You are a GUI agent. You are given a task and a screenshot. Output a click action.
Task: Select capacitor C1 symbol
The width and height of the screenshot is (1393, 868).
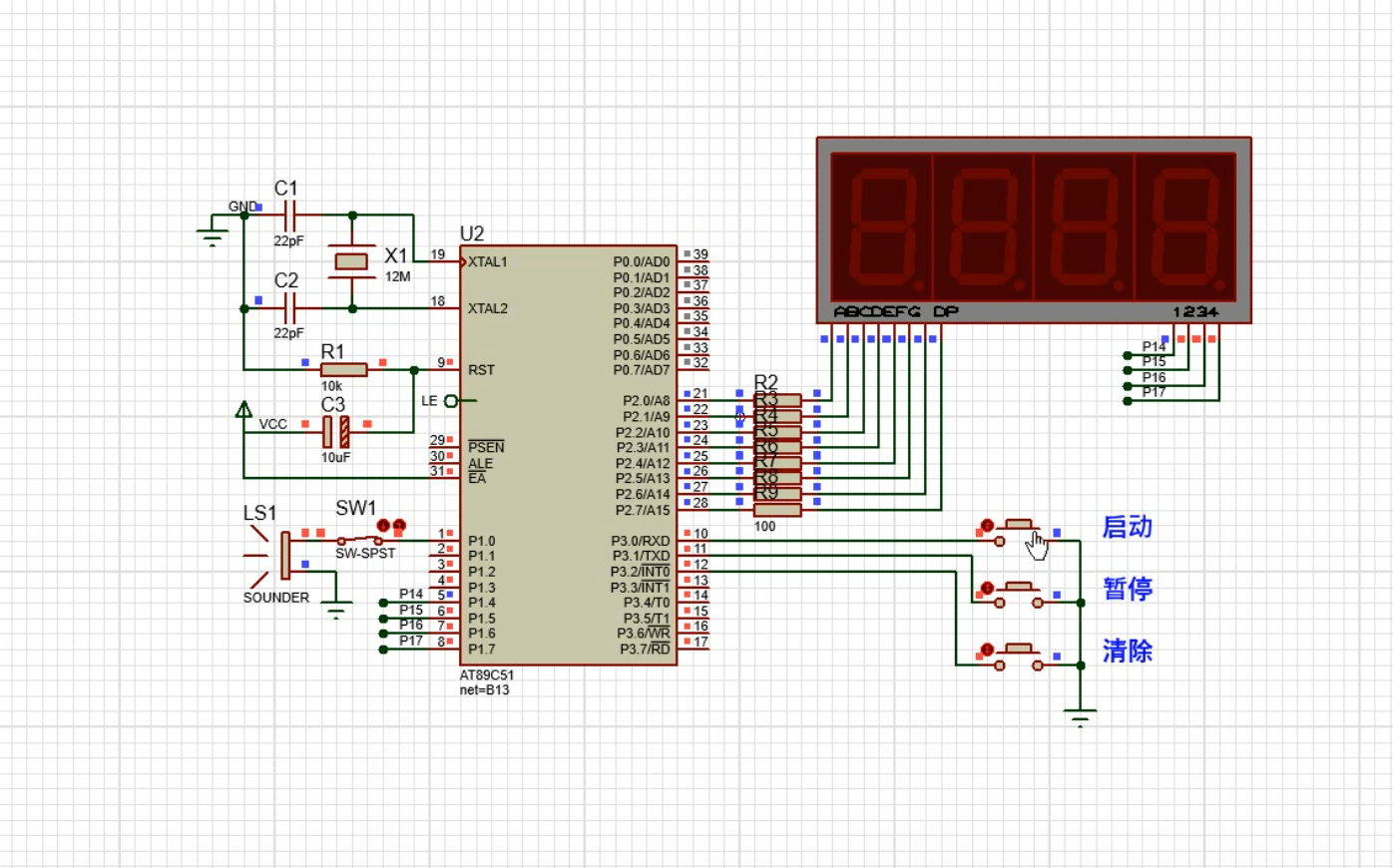[x=289, y=215]
